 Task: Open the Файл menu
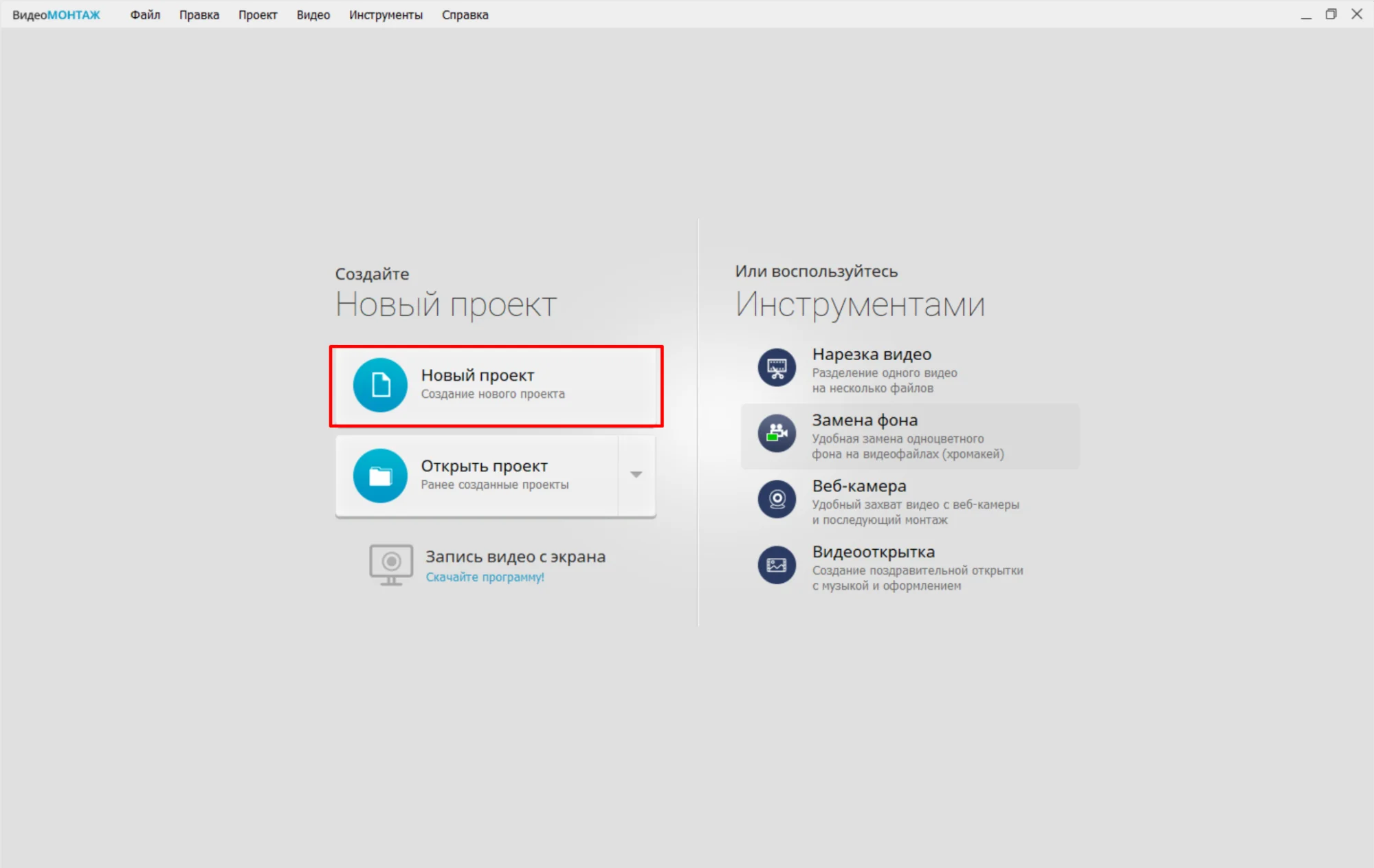145,15
